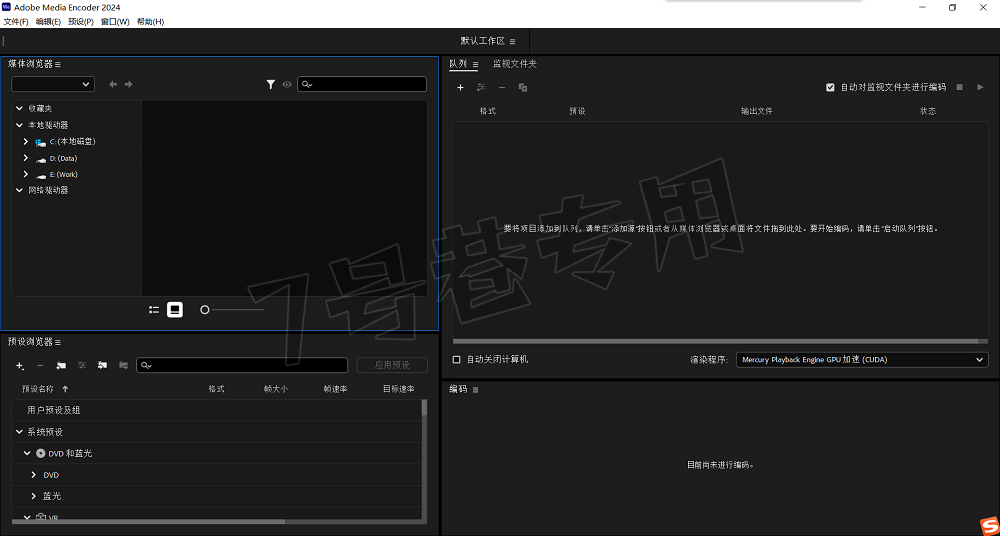
Task: Toggle the Media Browser eye view icon
Action: (287, 84)
